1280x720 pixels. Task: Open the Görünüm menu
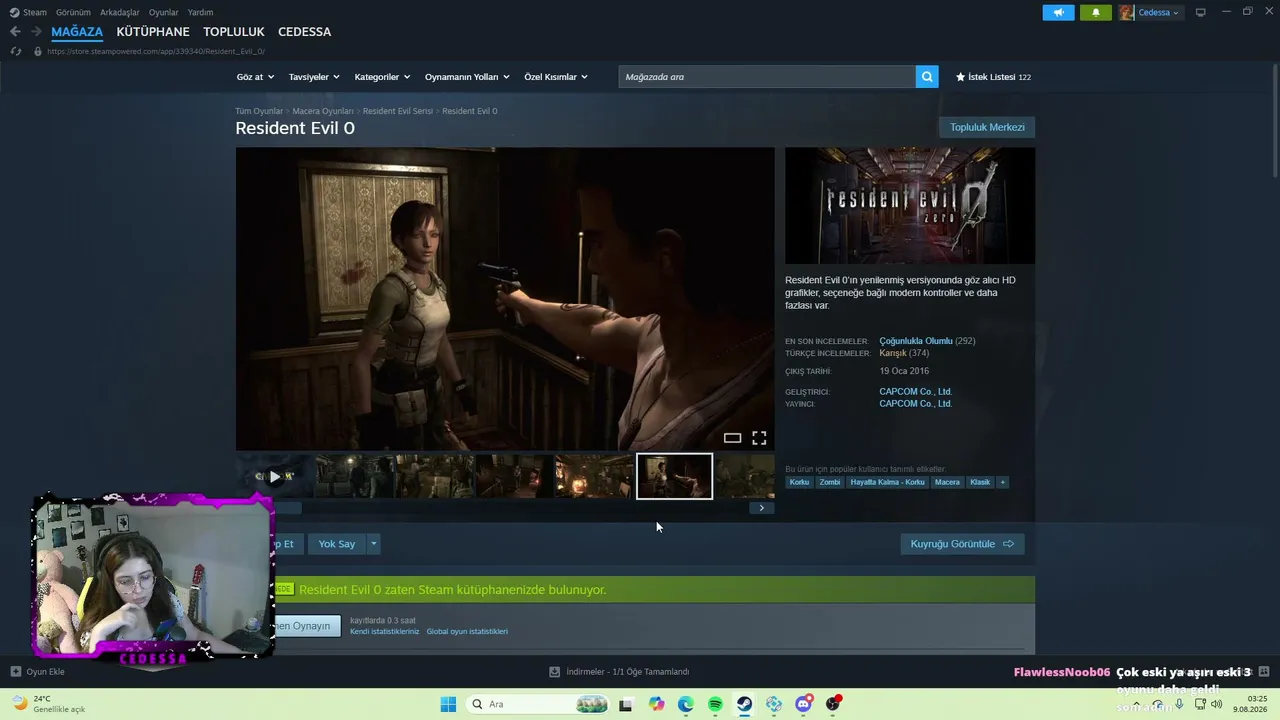pyautogui.click(x=73, y=13)
